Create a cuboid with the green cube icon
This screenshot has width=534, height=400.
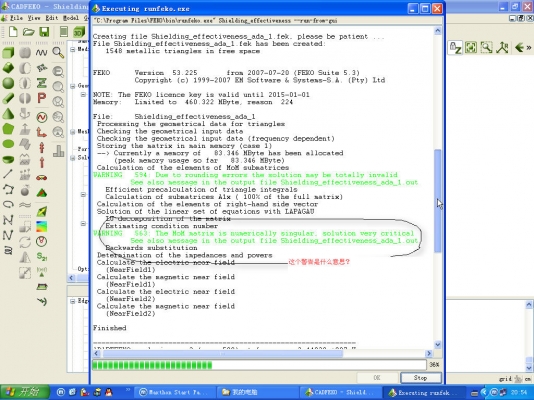pyautogui.click(x=8, y=53)
